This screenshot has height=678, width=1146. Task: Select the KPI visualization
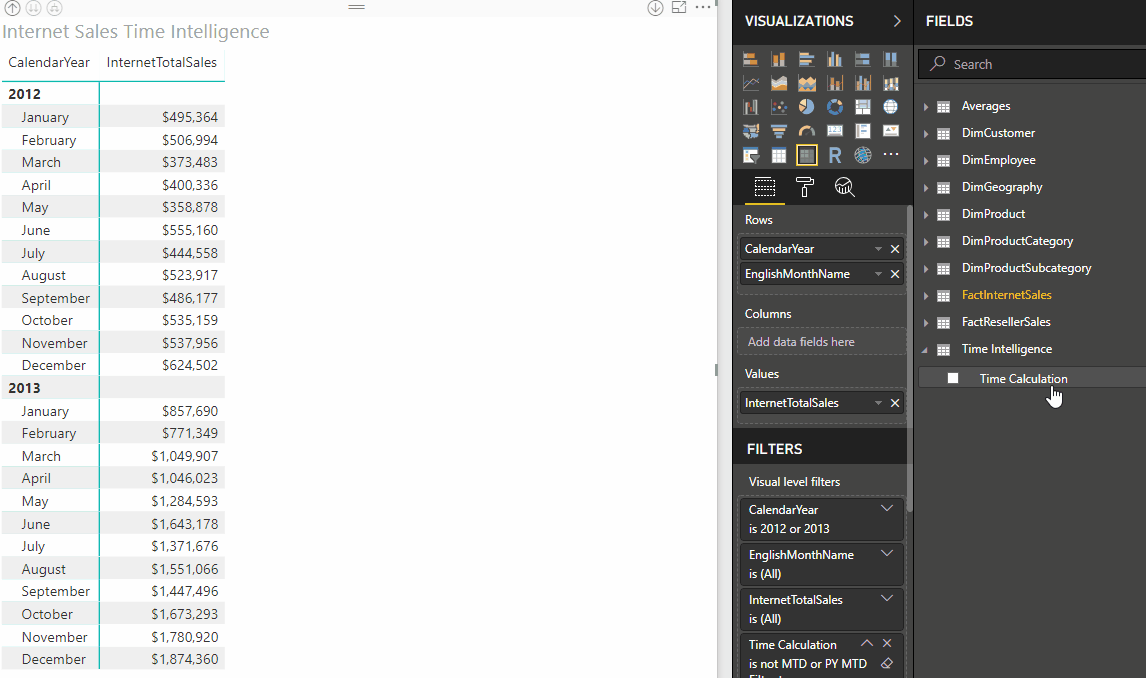(x=890, y=132)
